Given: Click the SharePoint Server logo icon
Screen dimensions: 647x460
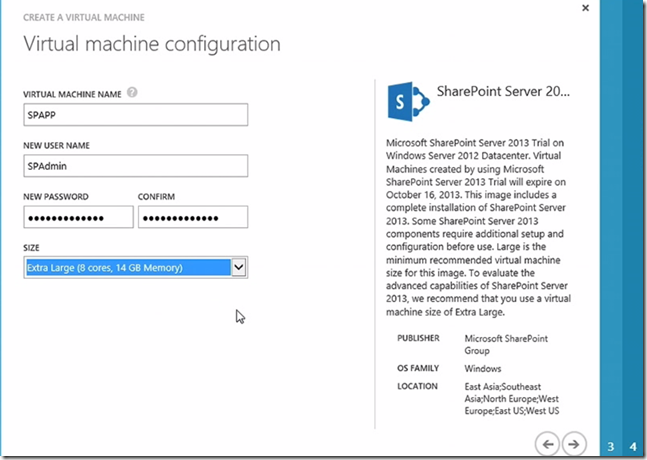Looking at the screenshot, I should 409,101.
